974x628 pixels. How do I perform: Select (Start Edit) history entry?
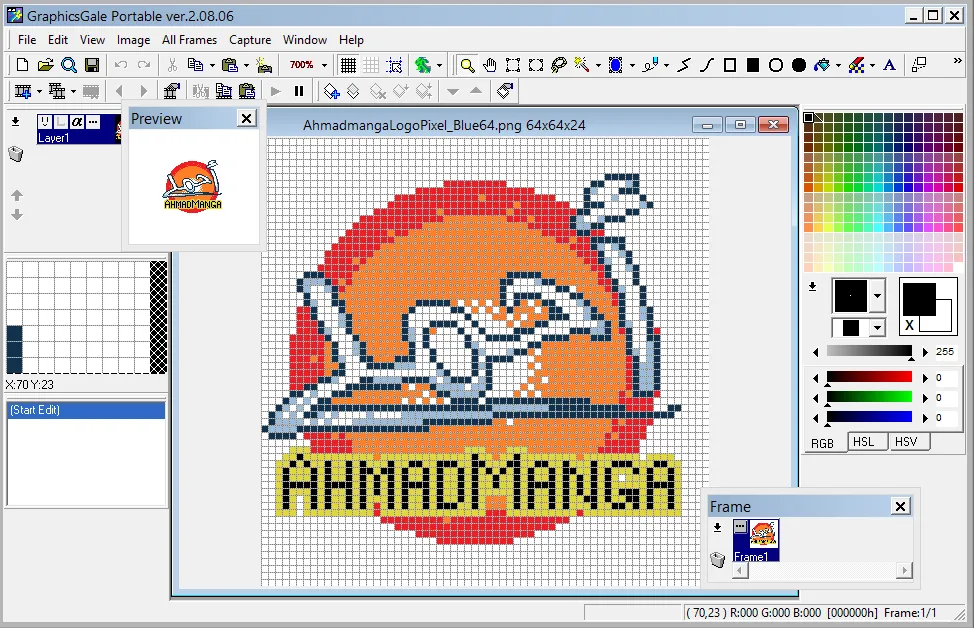point(86,410)
